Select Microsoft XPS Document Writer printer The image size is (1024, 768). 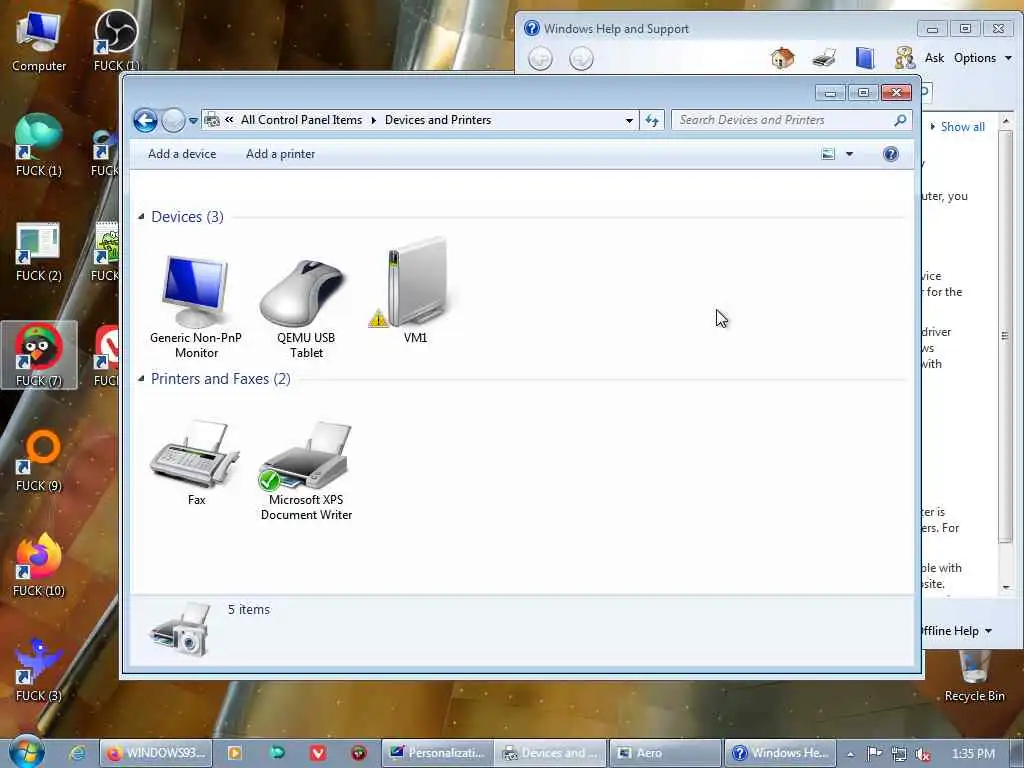[306, 469]
